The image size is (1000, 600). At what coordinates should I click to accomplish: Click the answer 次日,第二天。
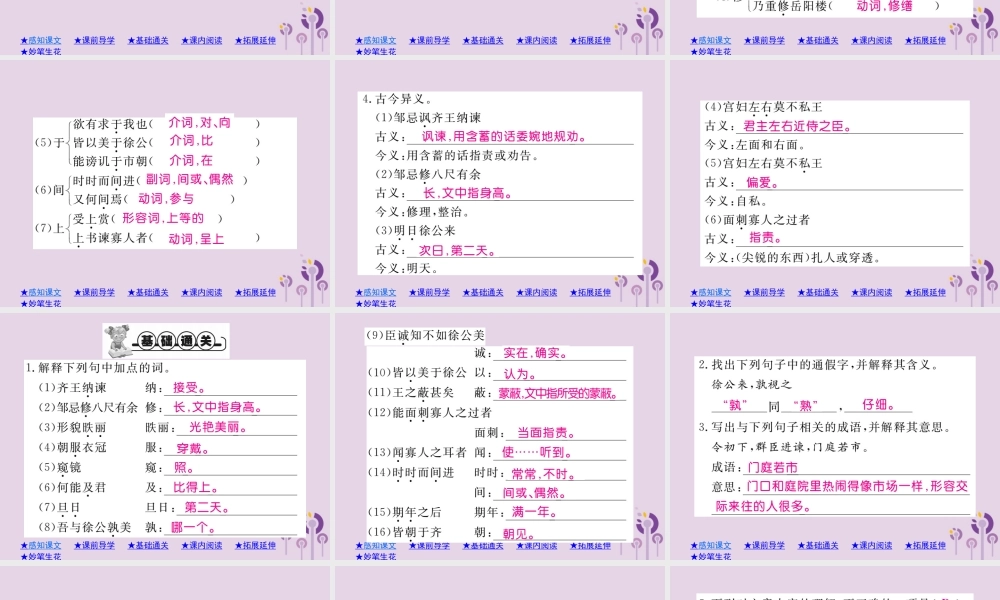(457, 251)
